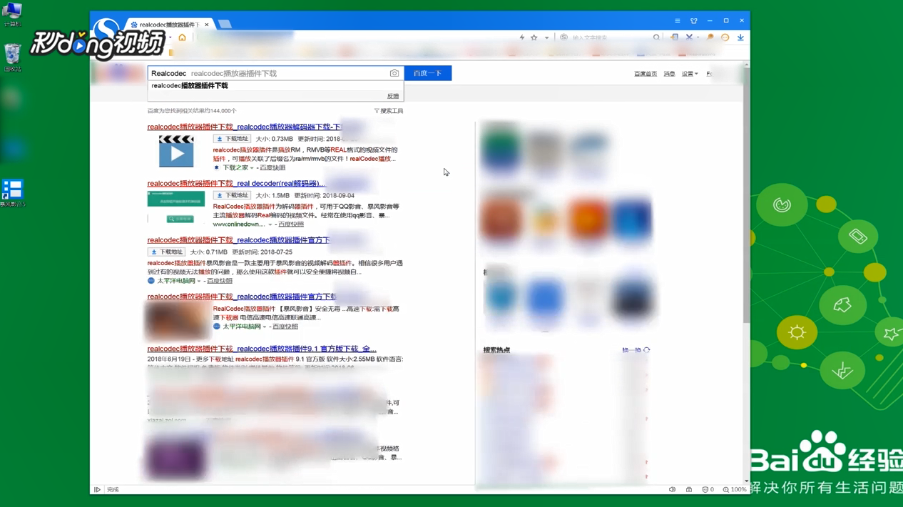This screenshot has height=507, width=903.
Task: Open the dropdown arrow beside the star icon
Action: (547, 37)
